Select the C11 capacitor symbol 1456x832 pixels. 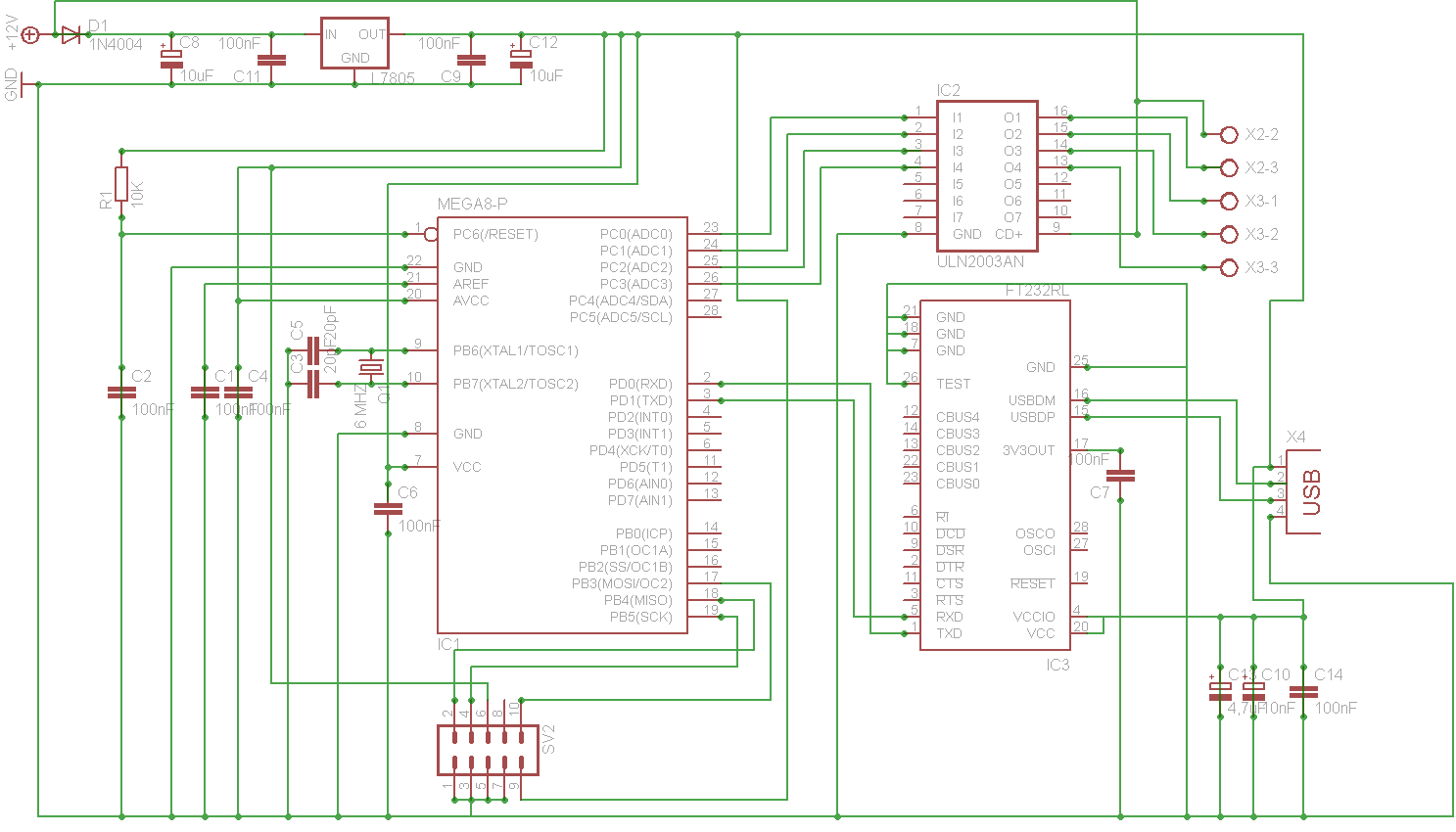click(x=272, y=60)
